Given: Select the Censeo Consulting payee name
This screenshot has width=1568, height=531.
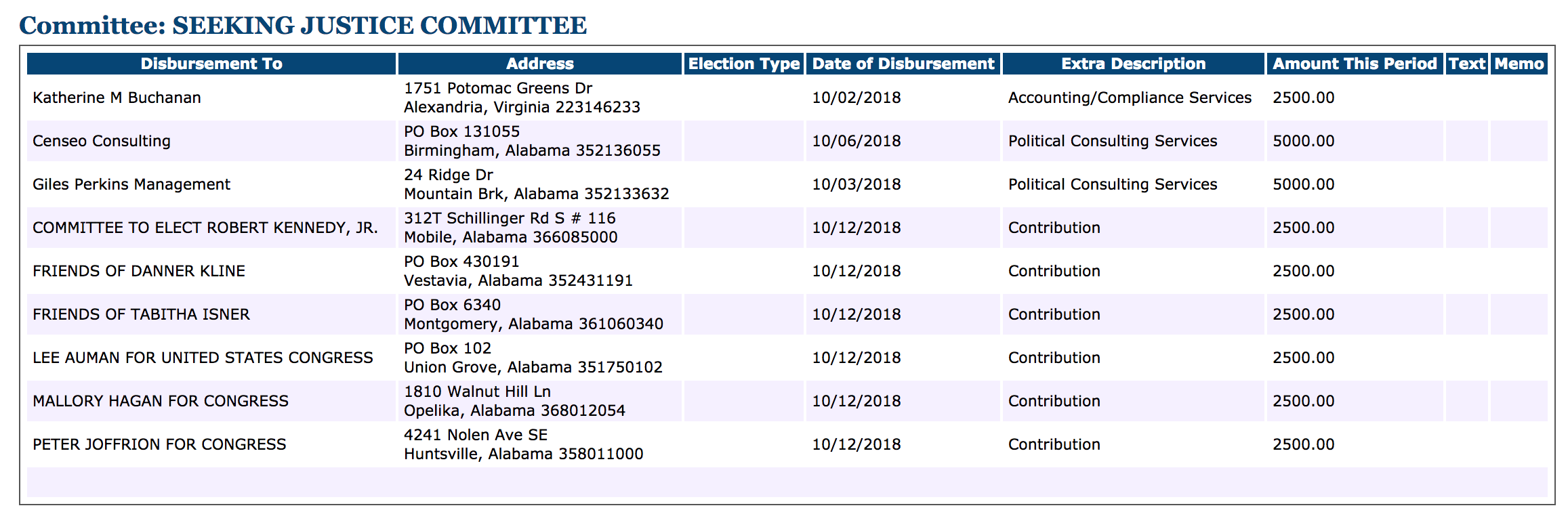Looking at the screenshot, I should point(102,141).
